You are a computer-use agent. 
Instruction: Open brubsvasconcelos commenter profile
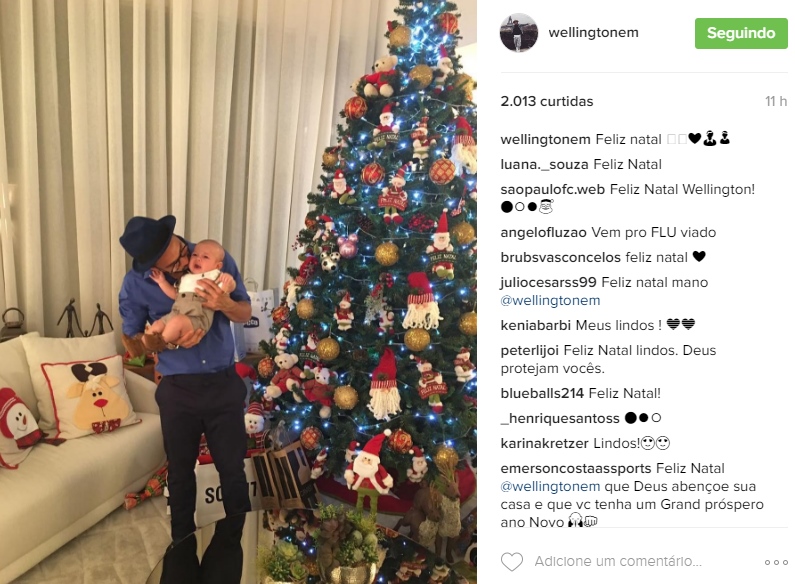pos(560,258)
